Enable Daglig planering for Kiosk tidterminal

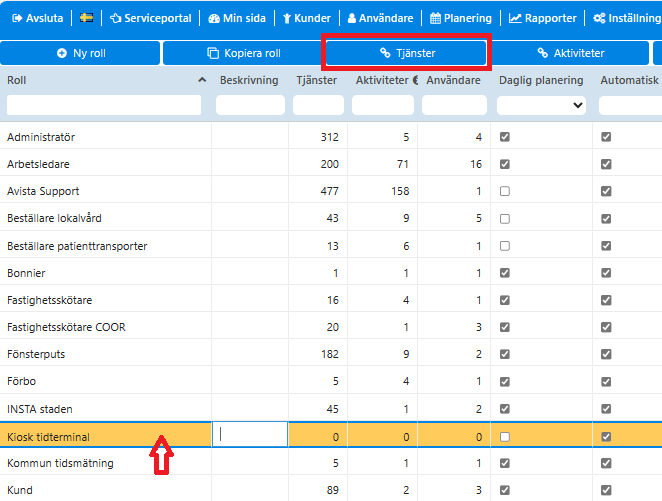tap(505, 437)
